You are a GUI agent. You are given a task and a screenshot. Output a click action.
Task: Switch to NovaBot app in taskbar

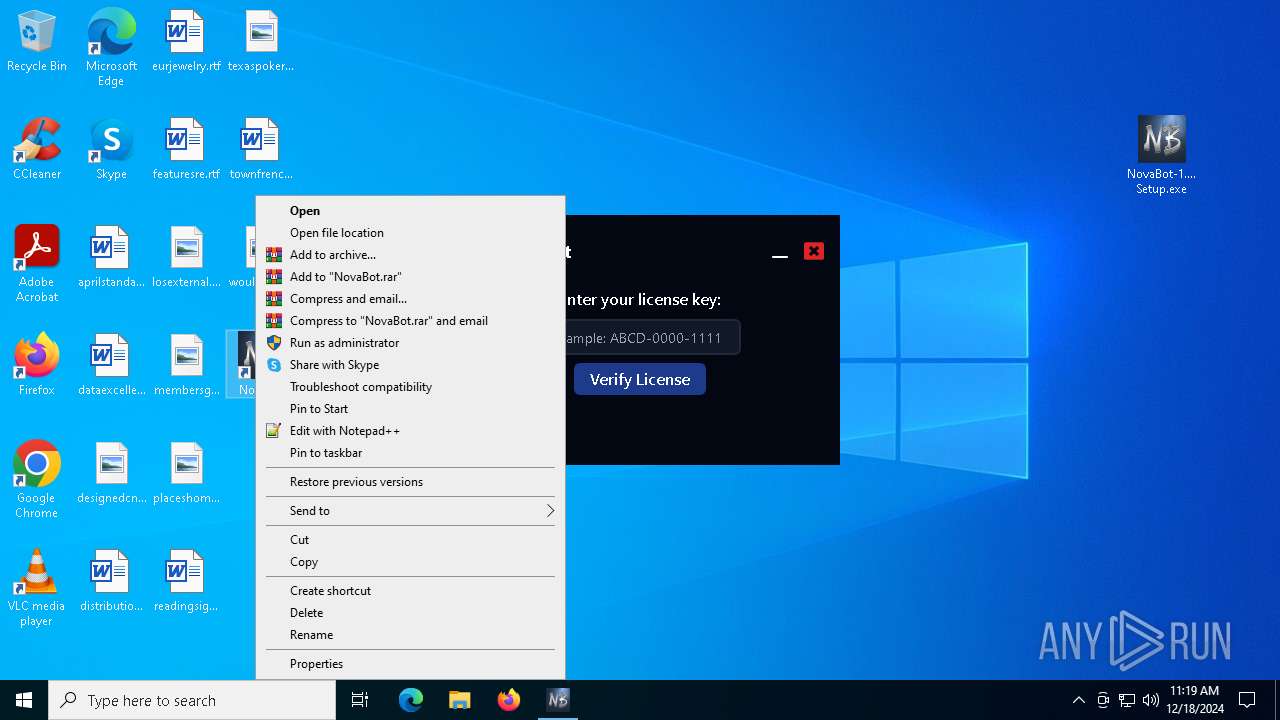tap(558, 700)
